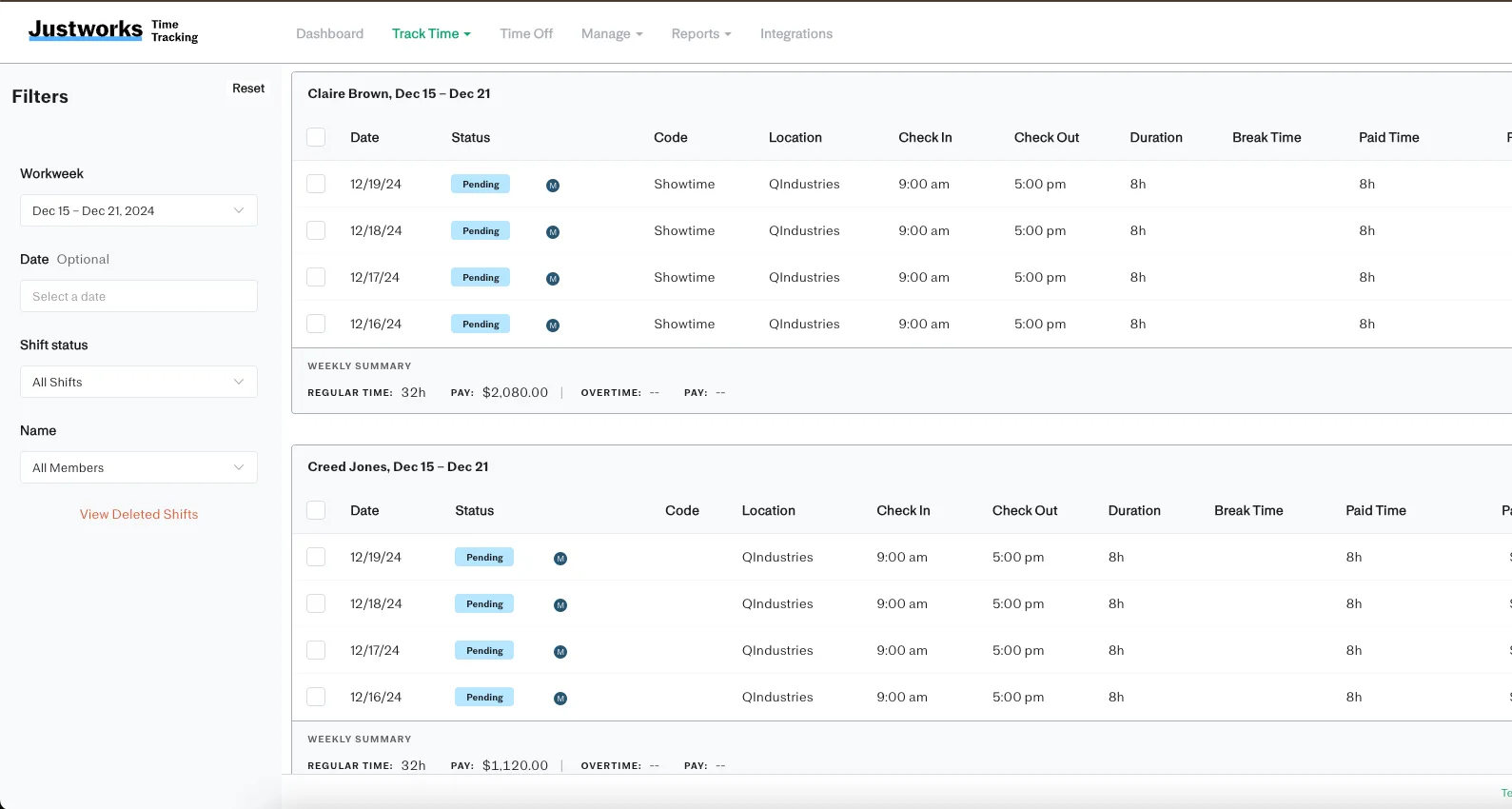The width and height of the screenshot is (1512, 809).
Task: Navigate to Integrations
Action: (x=796, y=33)
